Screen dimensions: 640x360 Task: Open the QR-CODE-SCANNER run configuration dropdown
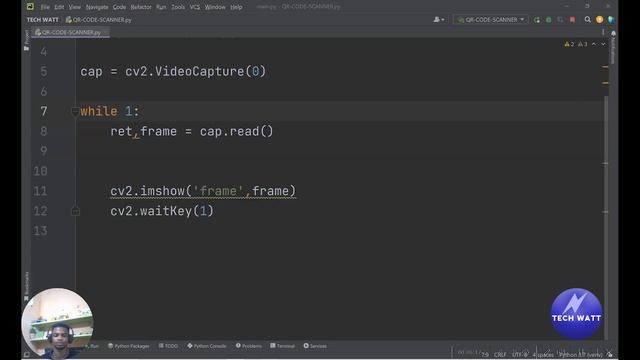tap(490, 20)
